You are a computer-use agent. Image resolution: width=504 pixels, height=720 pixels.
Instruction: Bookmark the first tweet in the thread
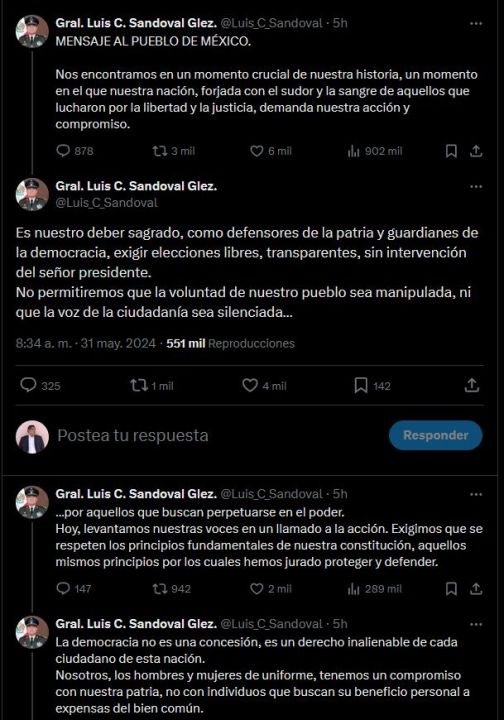[x=451, y=151]
